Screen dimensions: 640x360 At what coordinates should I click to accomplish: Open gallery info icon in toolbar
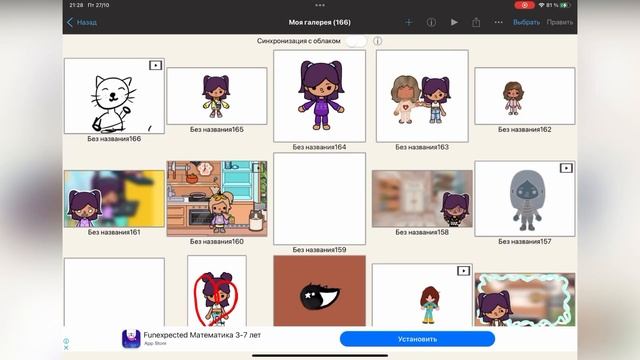(x=431, y=22)
